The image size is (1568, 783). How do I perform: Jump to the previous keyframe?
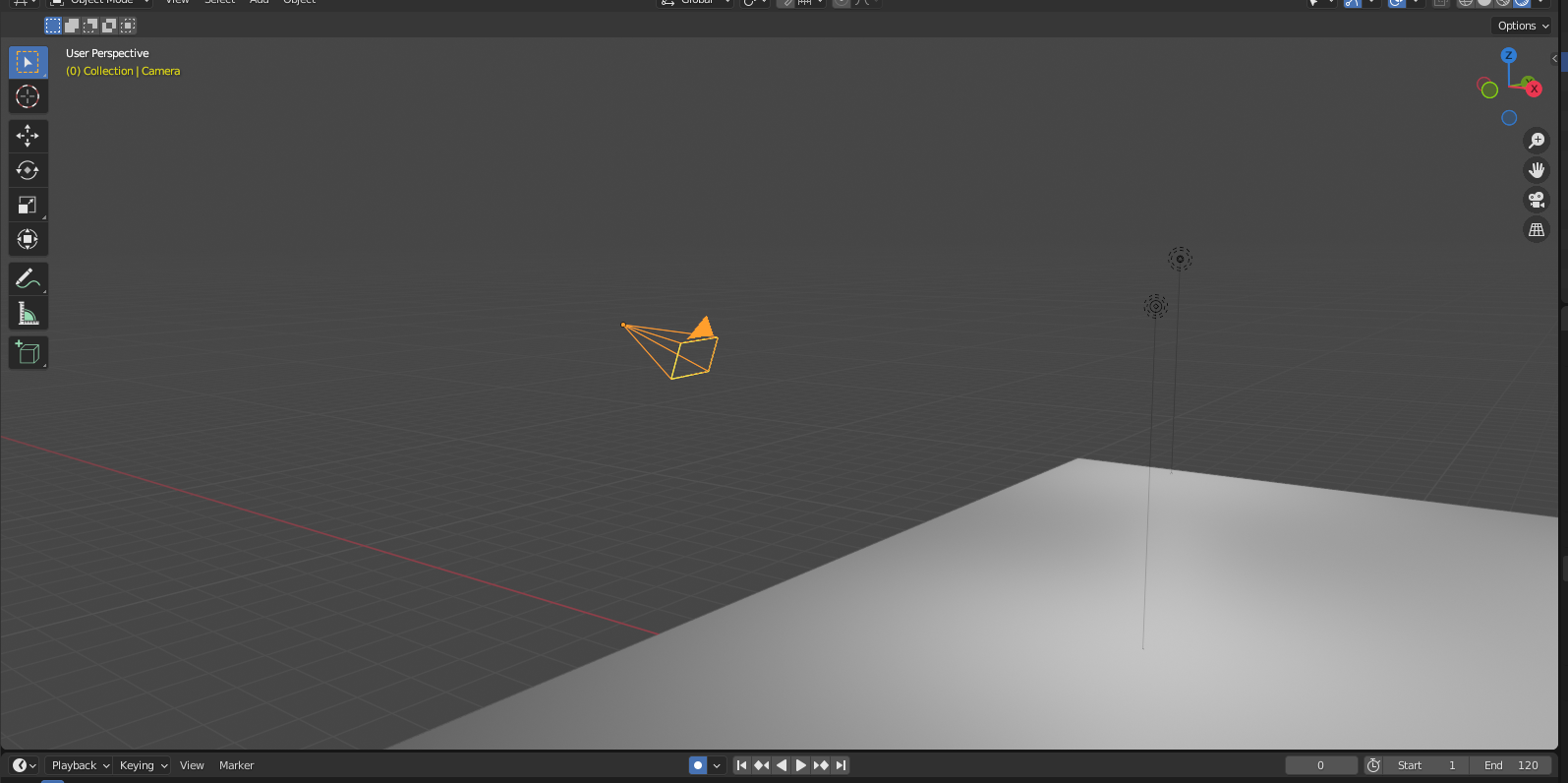pyautogui.click(x=762, y=765)
